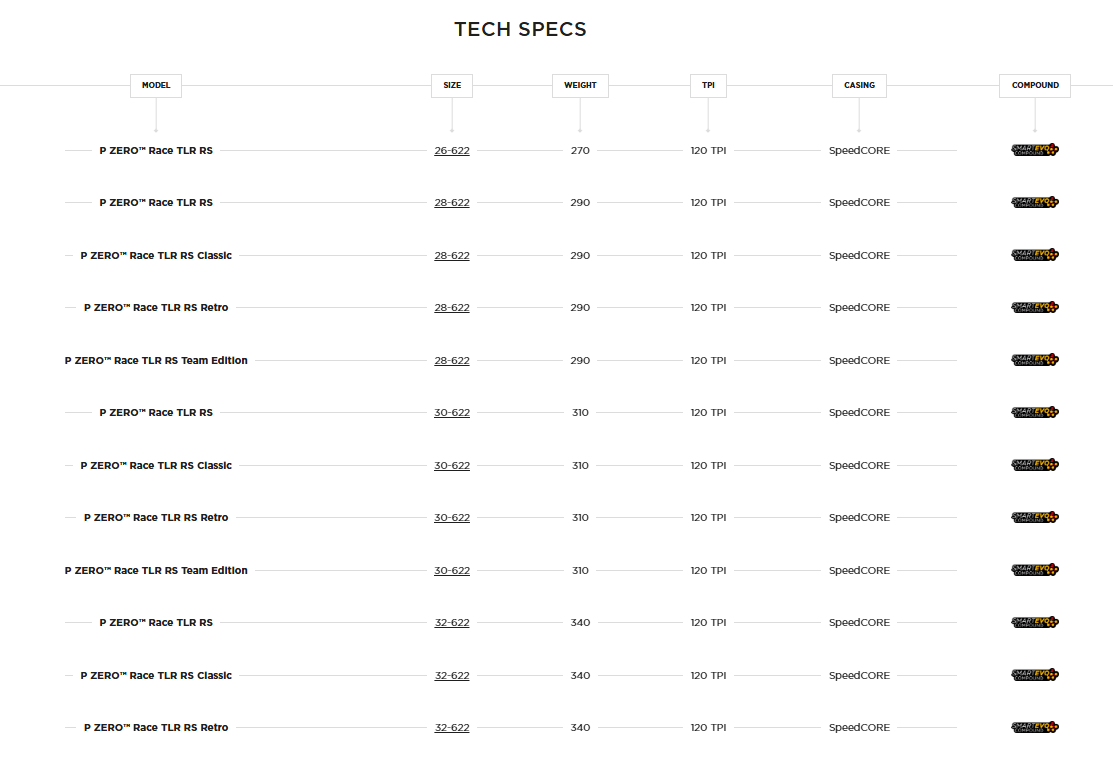Click the TPI column header
The width and height of the screenshot is (1113, 768).
pos(708,86)
